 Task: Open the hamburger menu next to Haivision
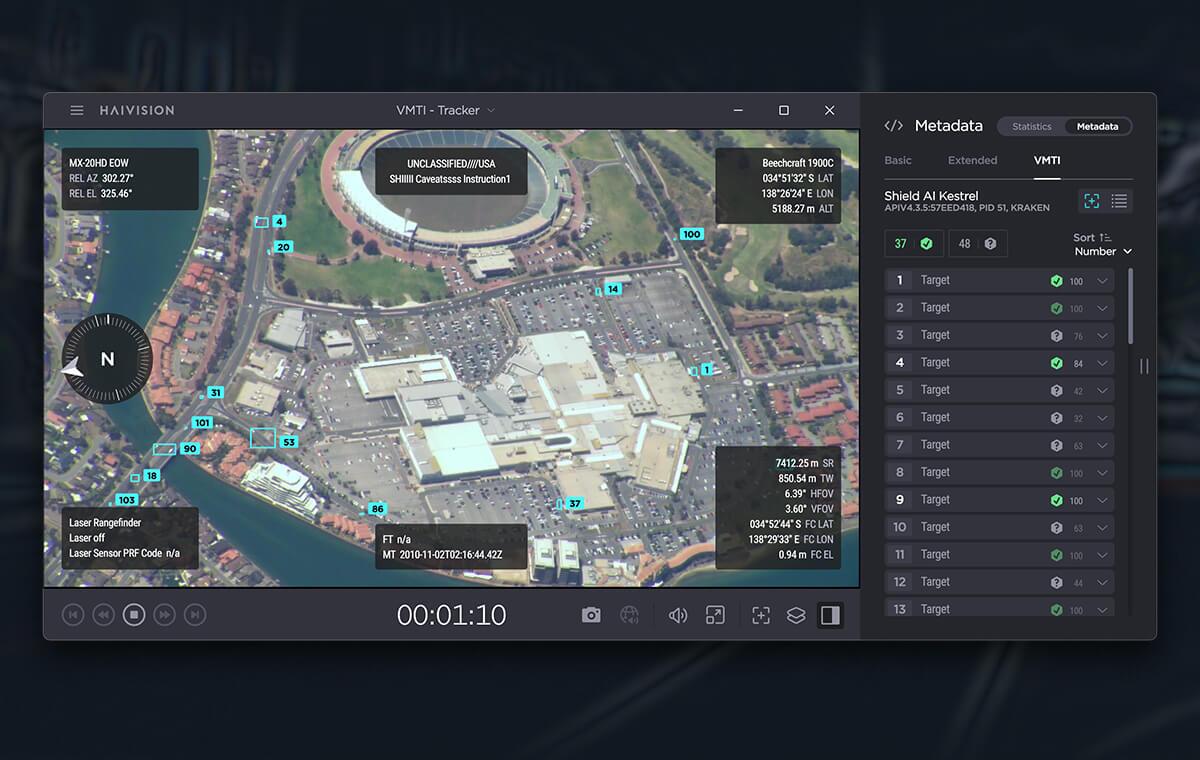point(77,110)
